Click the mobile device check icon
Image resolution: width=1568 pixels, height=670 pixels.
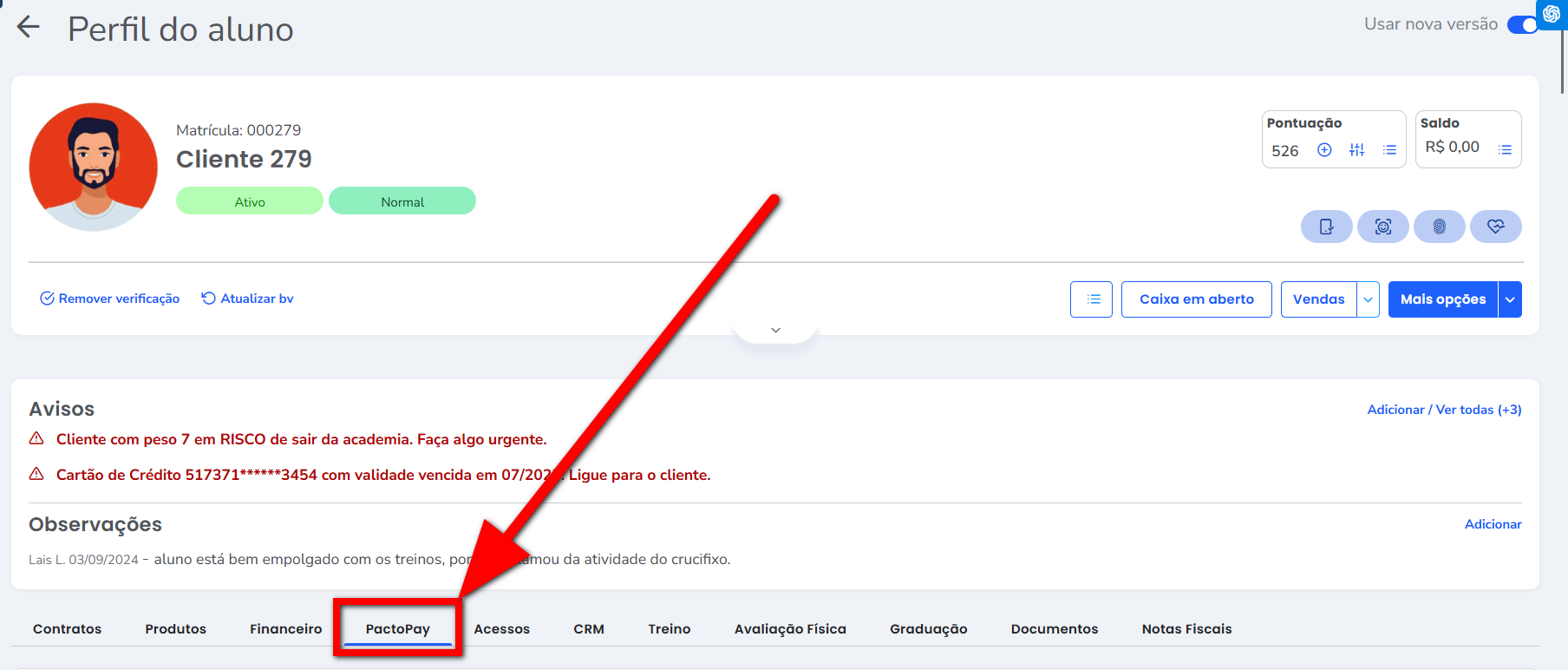coord(1326,227)
